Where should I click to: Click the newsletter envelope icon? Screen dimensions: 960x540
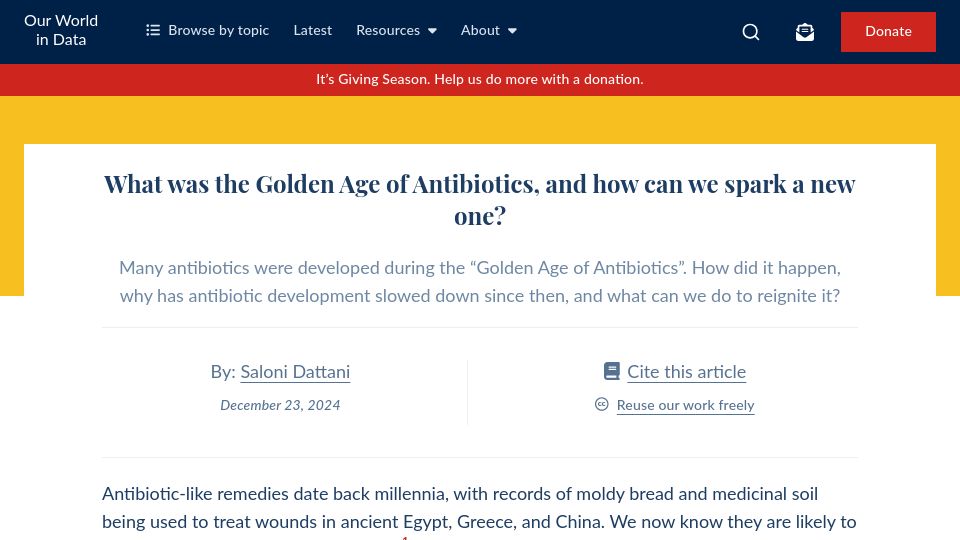tap(804, 32)
